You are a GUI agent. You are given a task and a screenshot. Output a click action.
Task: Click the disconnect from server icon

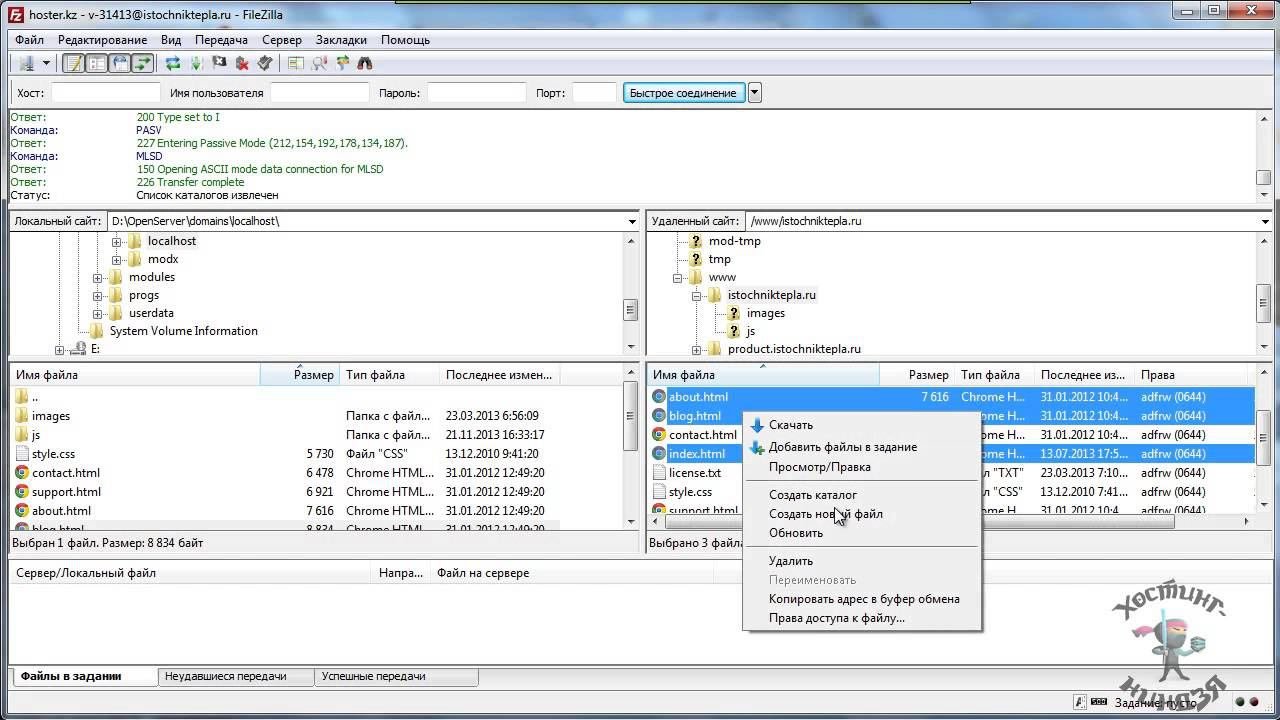(242, 63)
